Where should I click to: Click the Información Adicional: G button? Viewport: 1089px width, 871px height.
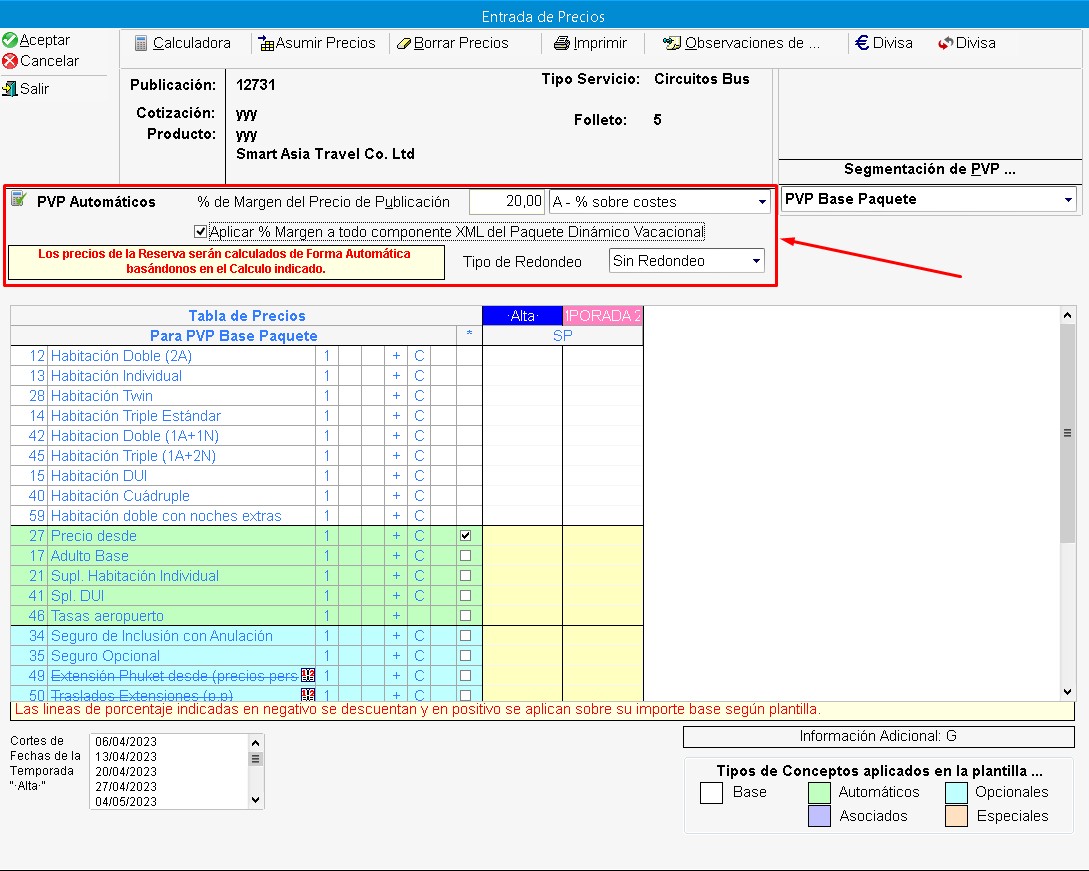tap(879, 736)
